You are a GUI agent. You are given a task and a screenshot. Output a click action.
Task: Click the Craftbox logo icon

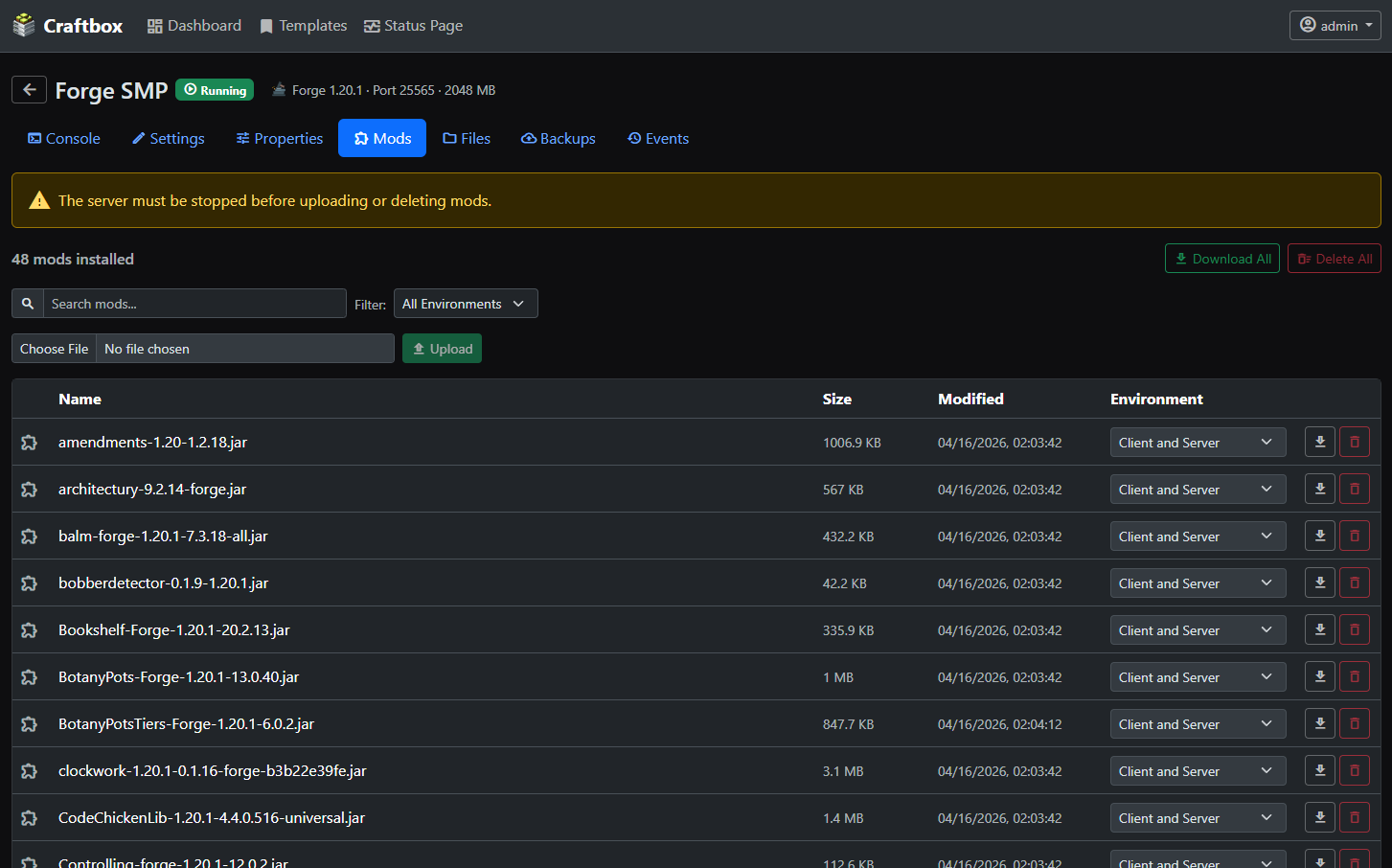coord(24,26)
